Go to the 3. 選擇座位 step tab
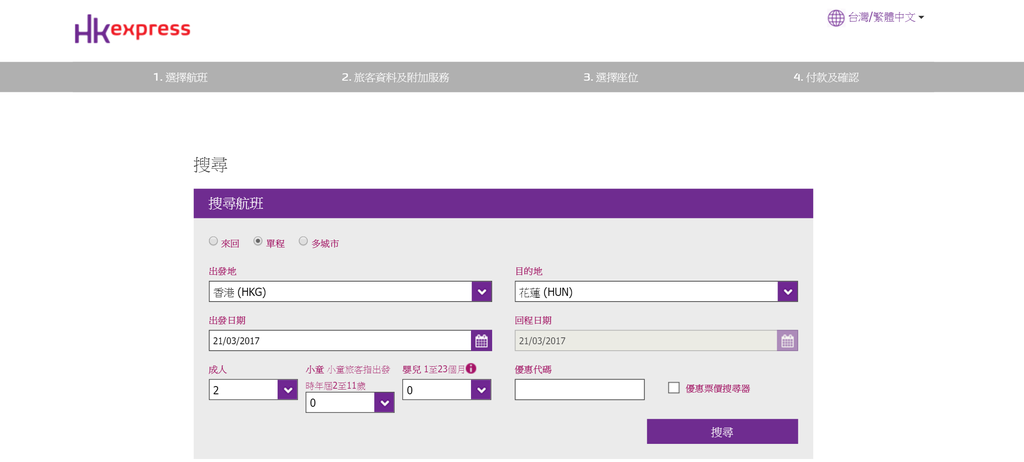Image resolution: width=1024 pixels, height=462 pixels. pos(611,77)
